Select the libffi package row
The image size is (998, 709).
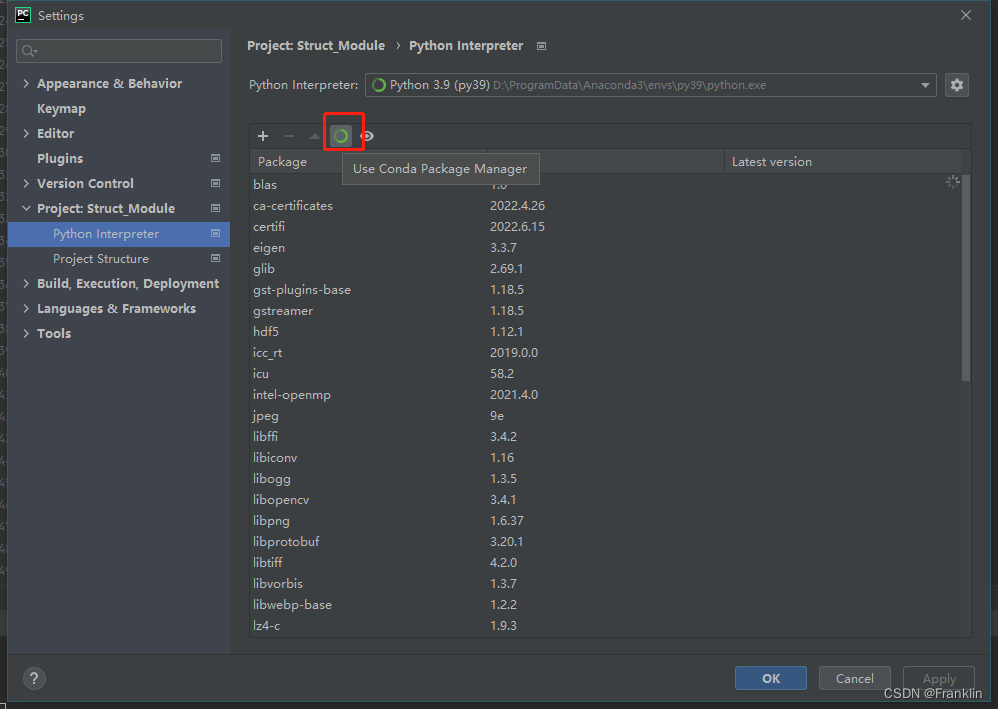[605, 437]
